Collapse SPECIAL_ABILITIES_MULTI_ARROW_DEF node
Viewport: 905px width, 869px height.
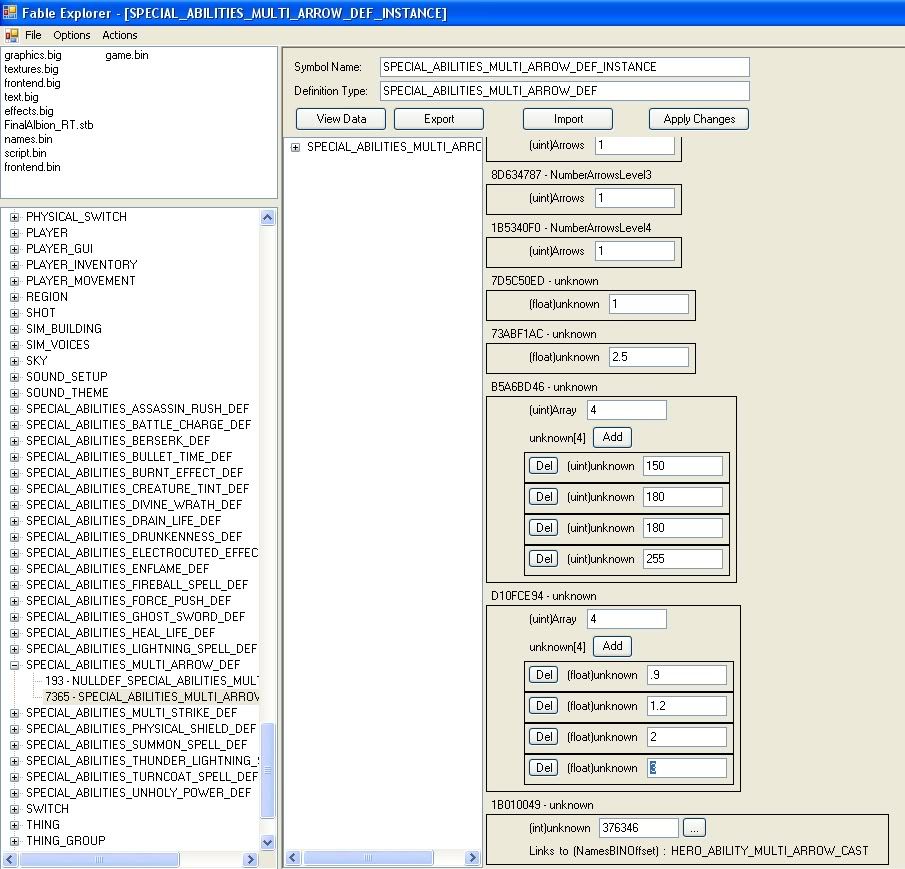coord(14,665)
